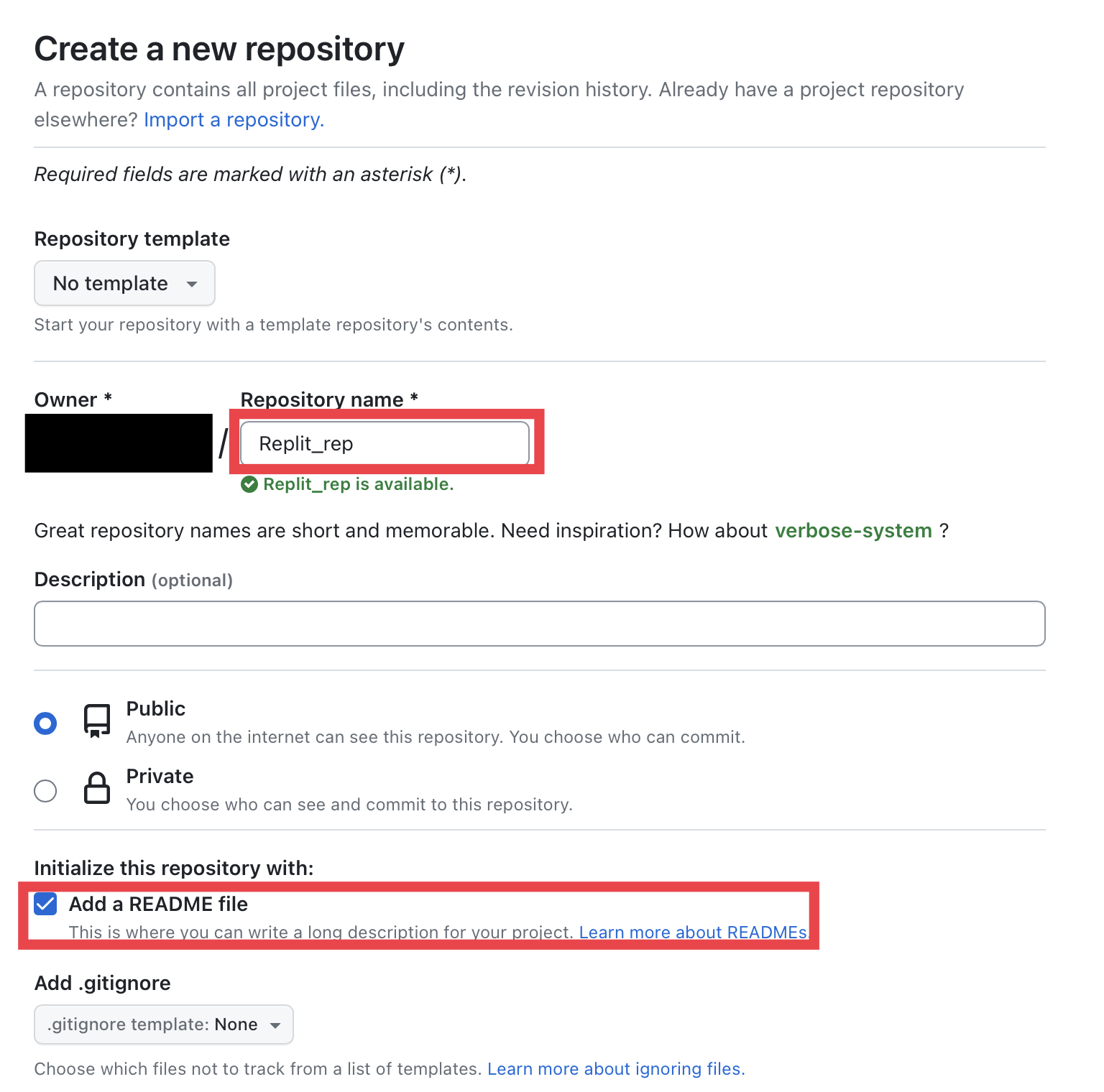Screen dimensions: 1104x1092
Task: Open the .gitignore template: None dropdown
Action: [163, 1024]
